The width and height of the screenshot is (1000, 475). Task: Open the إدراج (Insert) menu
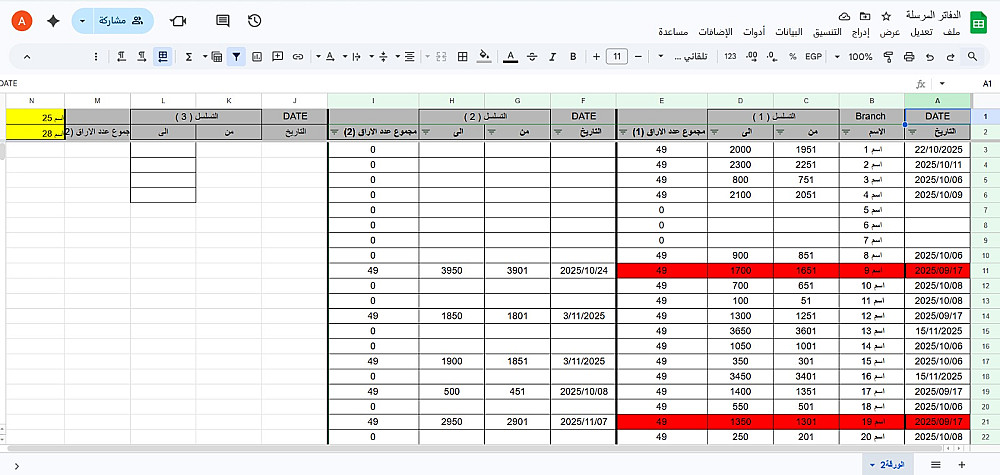862,32
